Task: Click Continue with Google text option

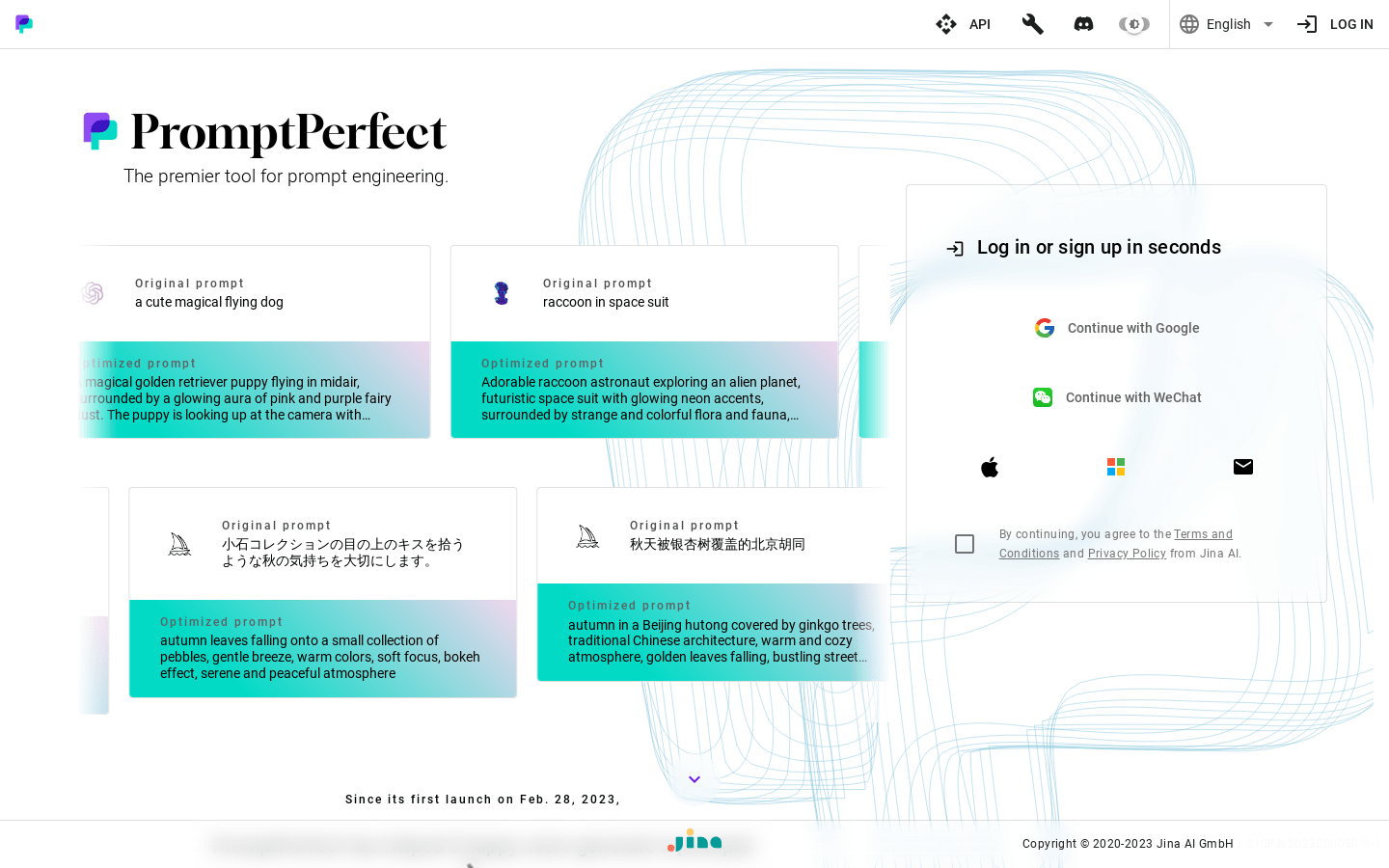Action: click(x=1133, y=328)
